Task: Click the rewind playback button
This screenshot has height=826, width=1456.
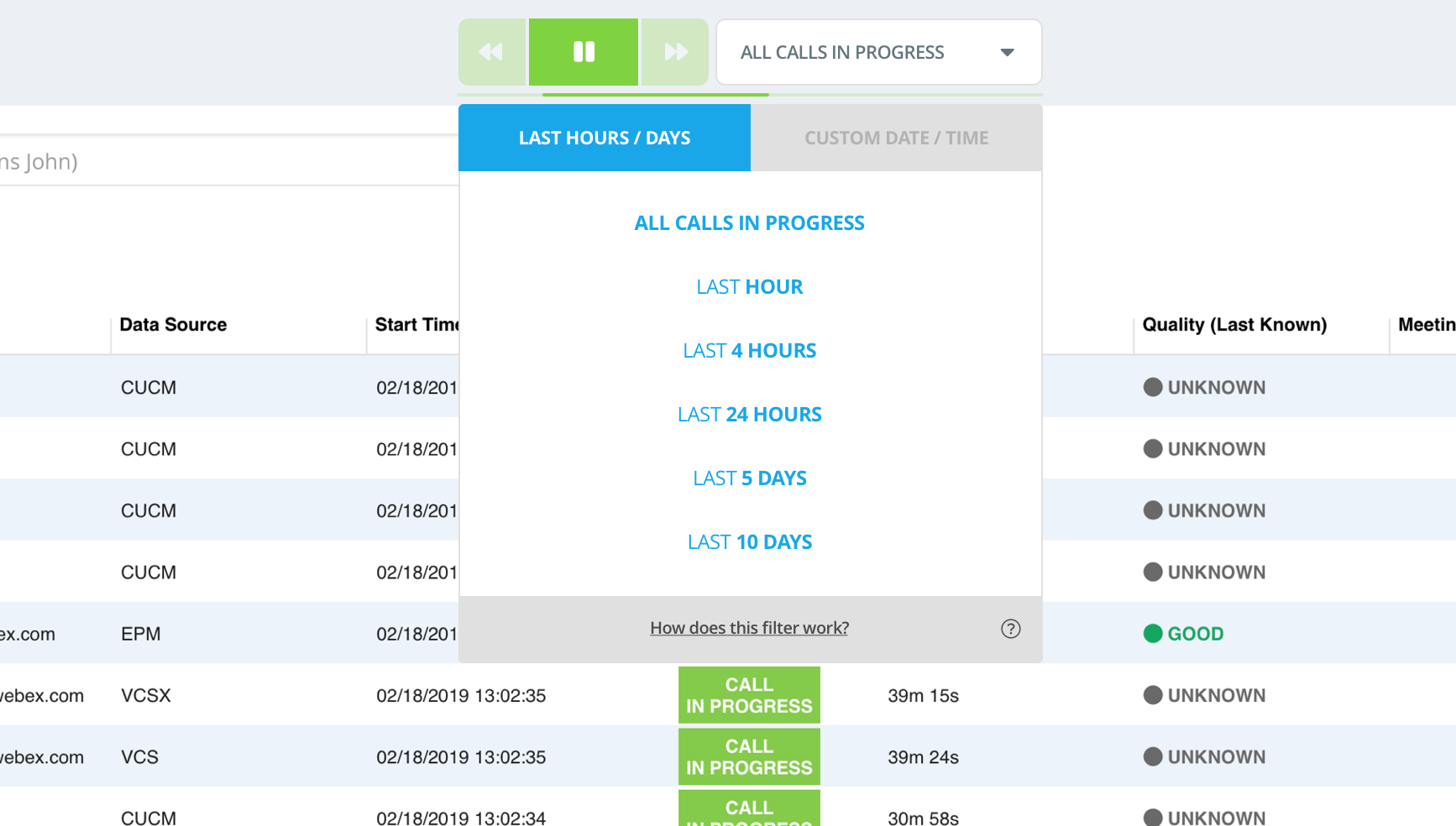Action: point(492,52)
